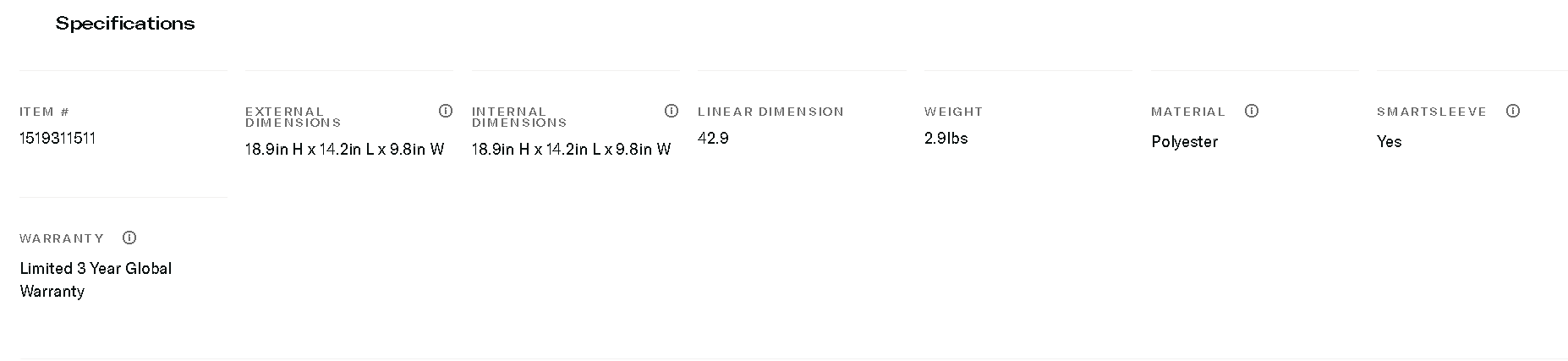Click the Polyester material value

(1184, 142)
